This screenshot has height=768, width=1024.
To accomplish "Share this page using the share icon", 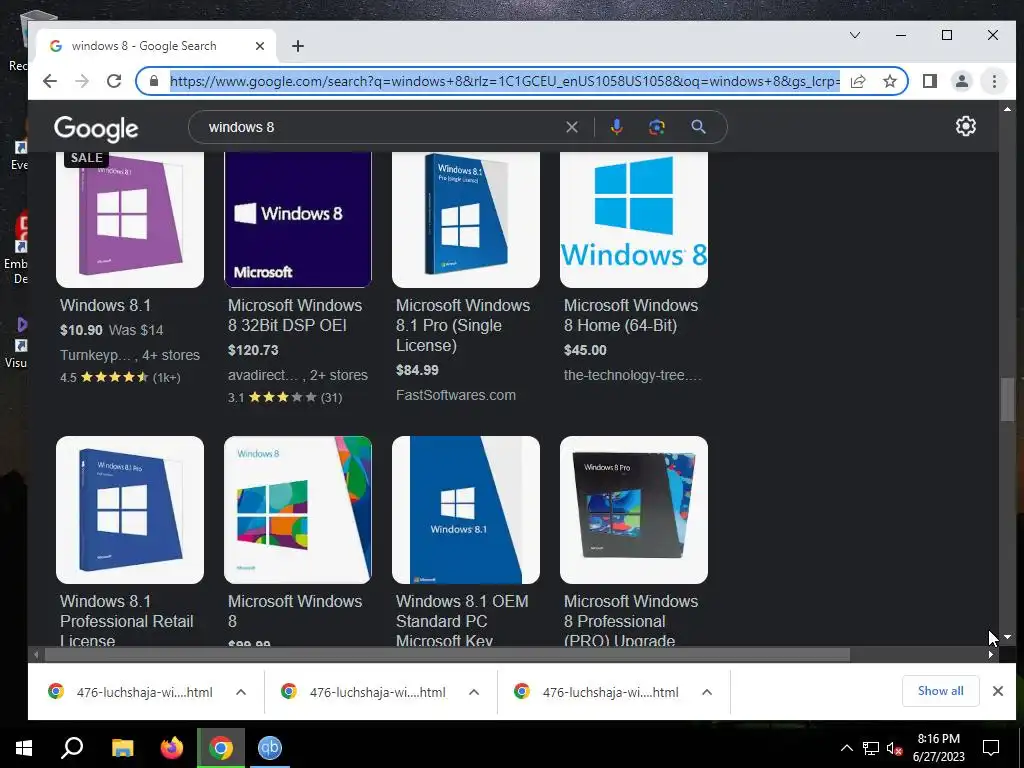I will click(x=858, y=81).
